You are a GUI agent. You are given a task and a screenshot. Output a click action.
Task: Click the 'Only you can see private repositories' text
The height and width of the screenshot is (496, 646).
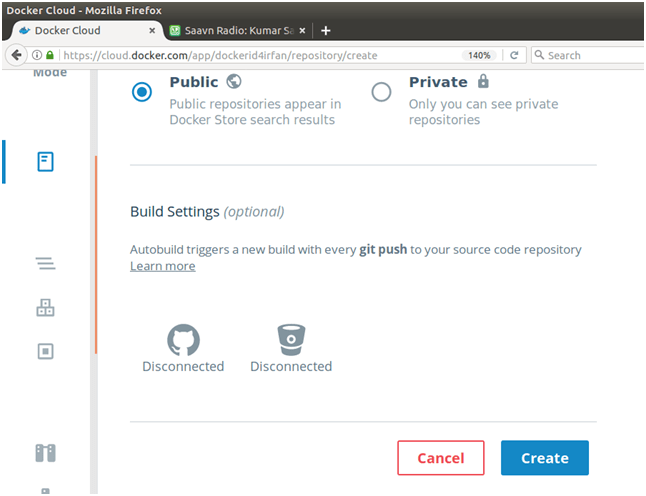click(x=483, y=112)
